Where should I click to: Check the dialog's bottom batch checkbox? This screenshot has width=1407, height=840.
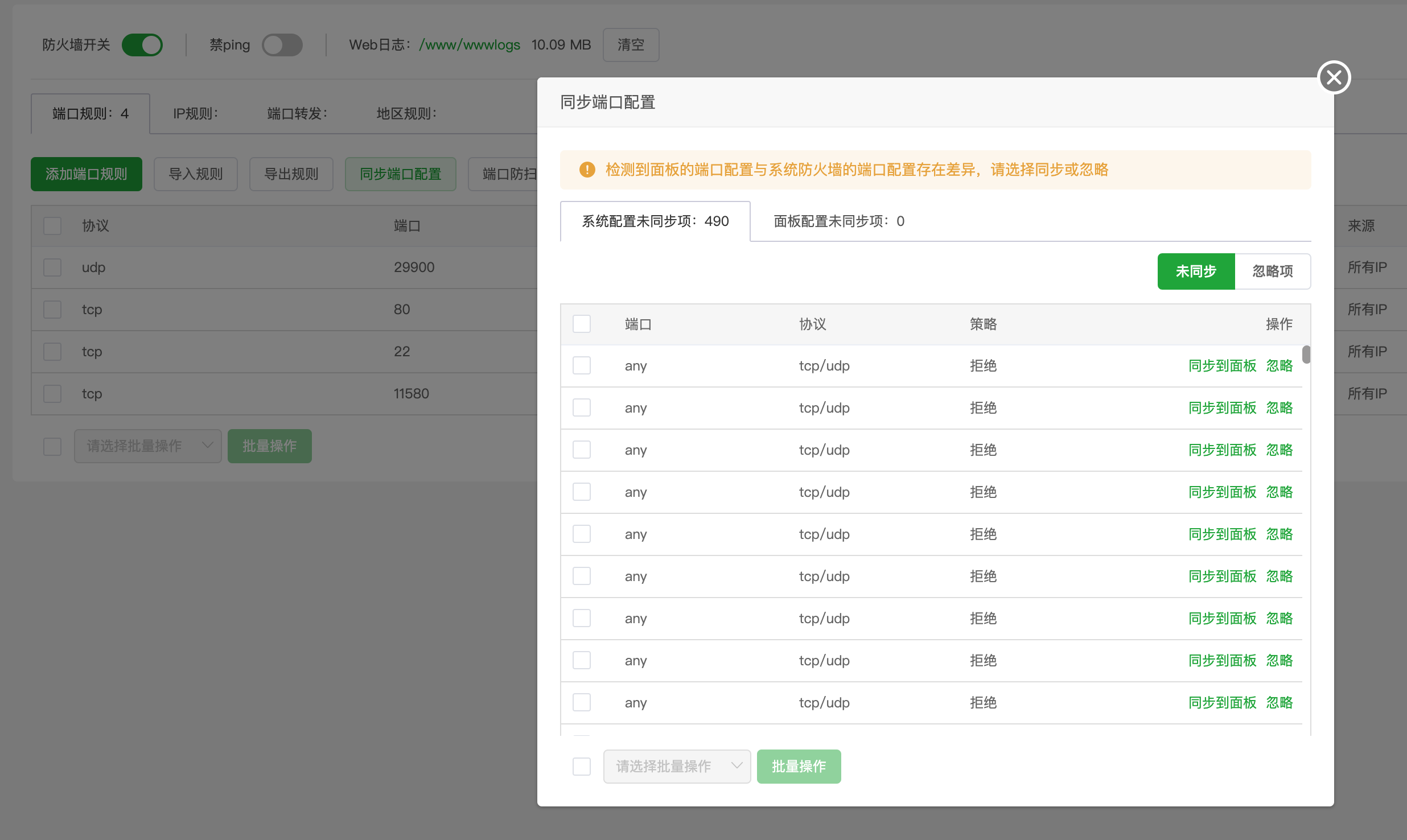[x=582, y=766]
